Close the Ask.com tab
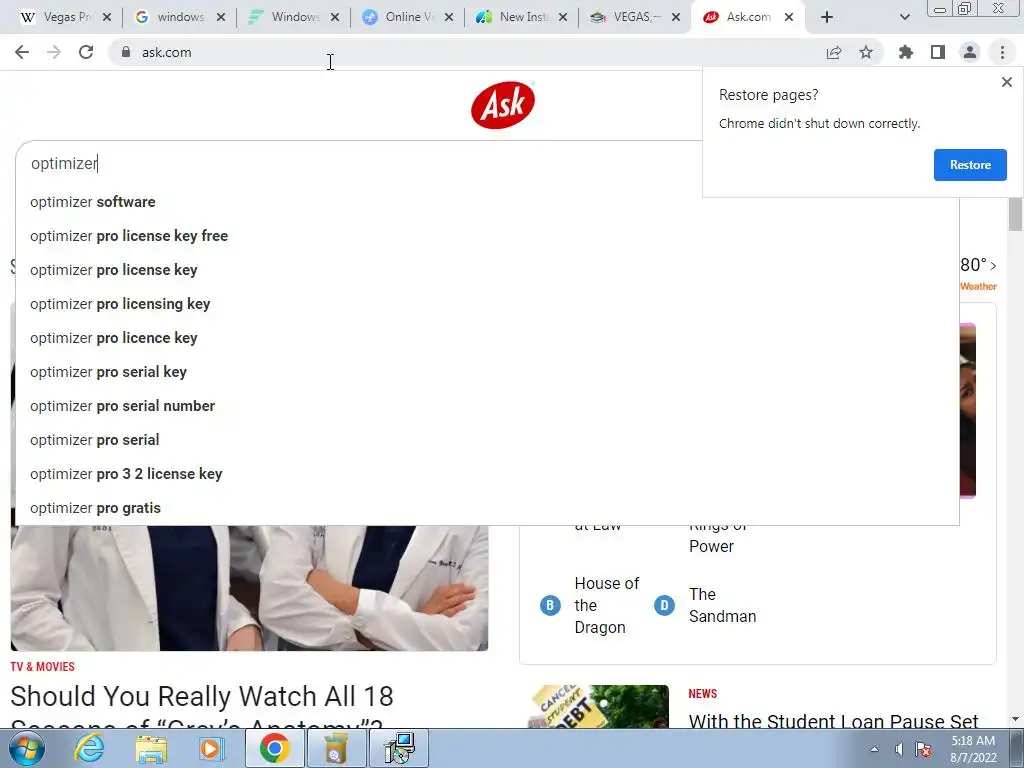Screen dimensions: 1024x768 click(x=789, y=17)
